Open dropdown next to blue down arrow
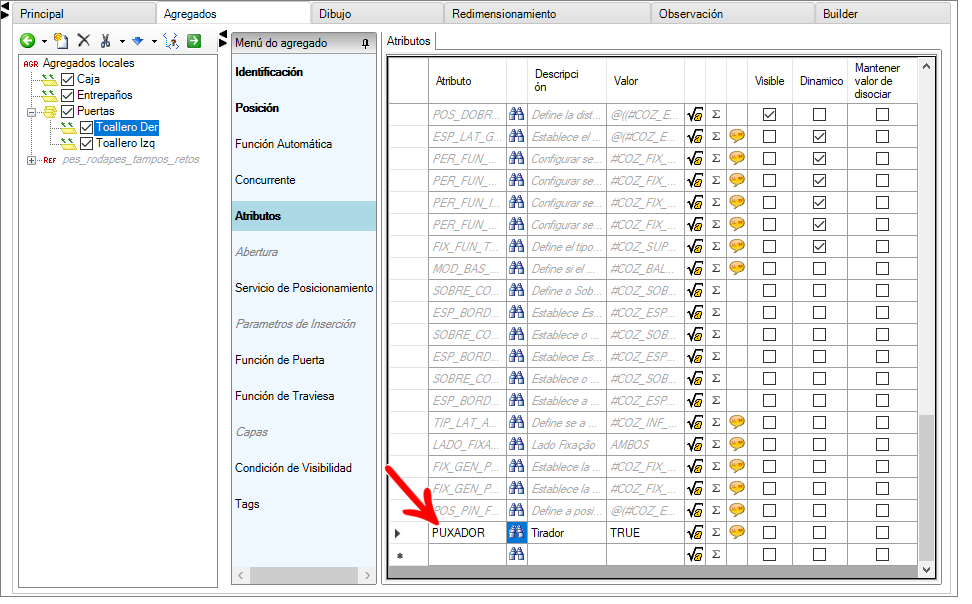Image resolution: width=972 pixels, height=604 pixels. tap(154, 42)
